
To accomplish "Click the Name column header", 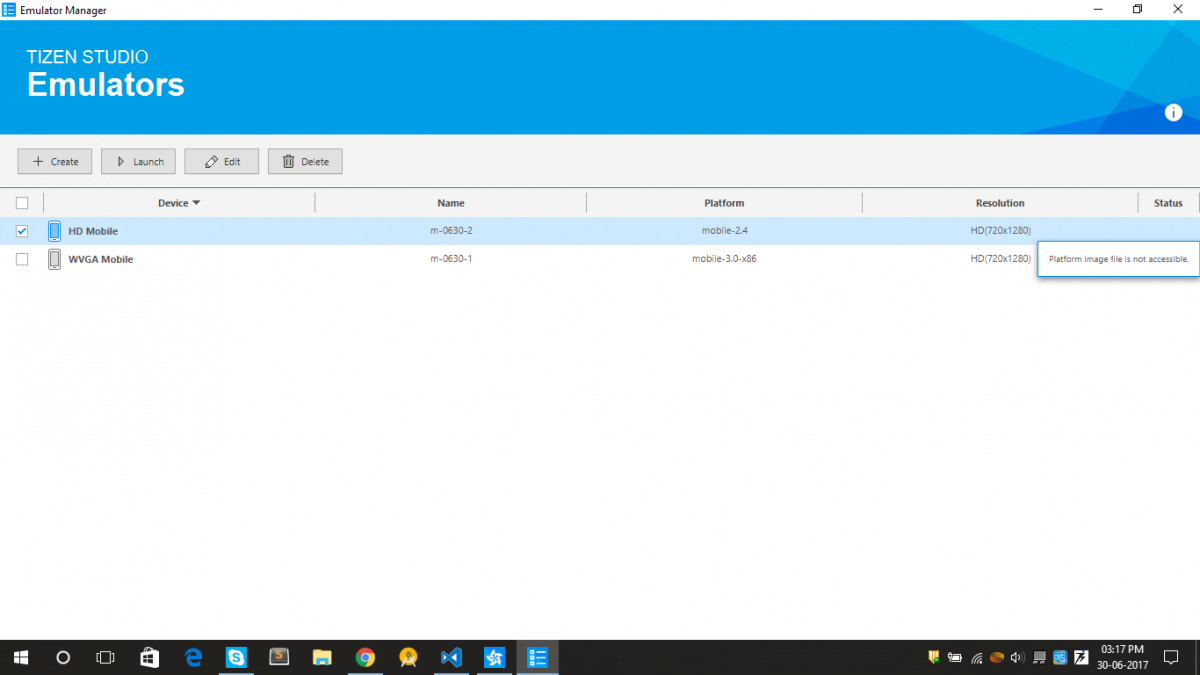I will pos(450,203).
